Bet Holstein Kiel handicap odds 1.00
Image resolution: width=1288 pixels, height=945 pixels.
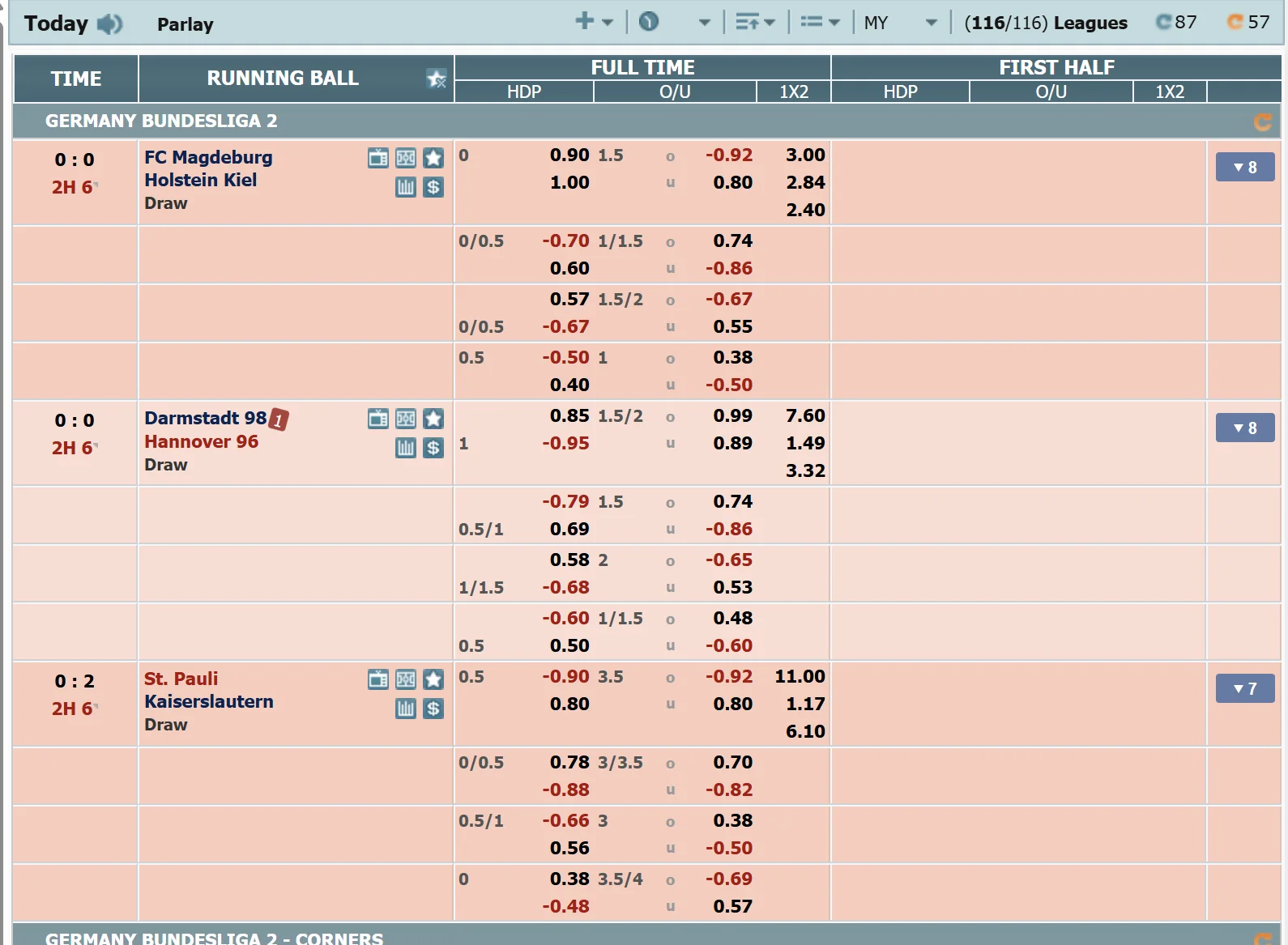coord(569,182)
